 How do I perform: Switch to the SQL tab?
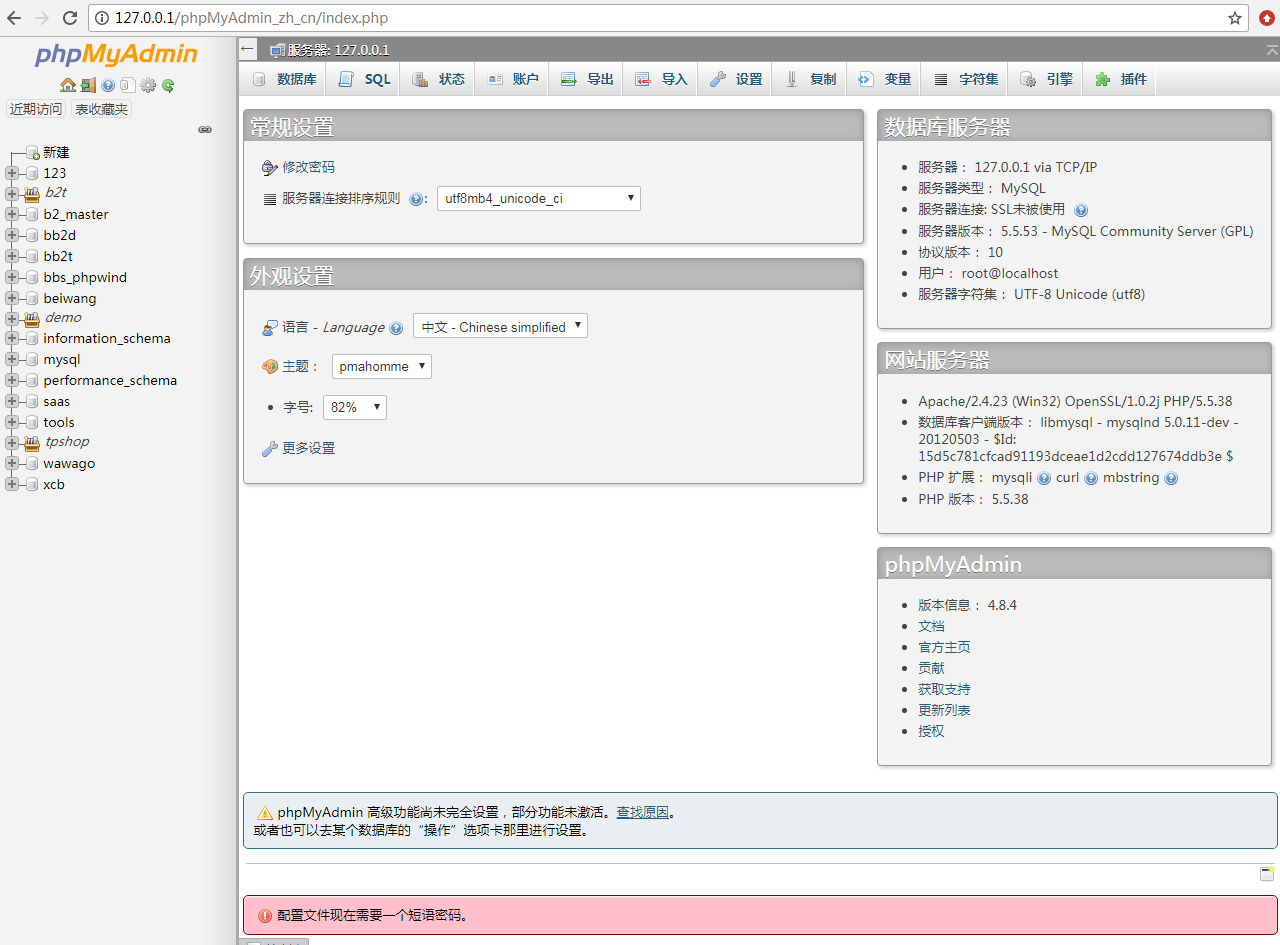point(362,78)
